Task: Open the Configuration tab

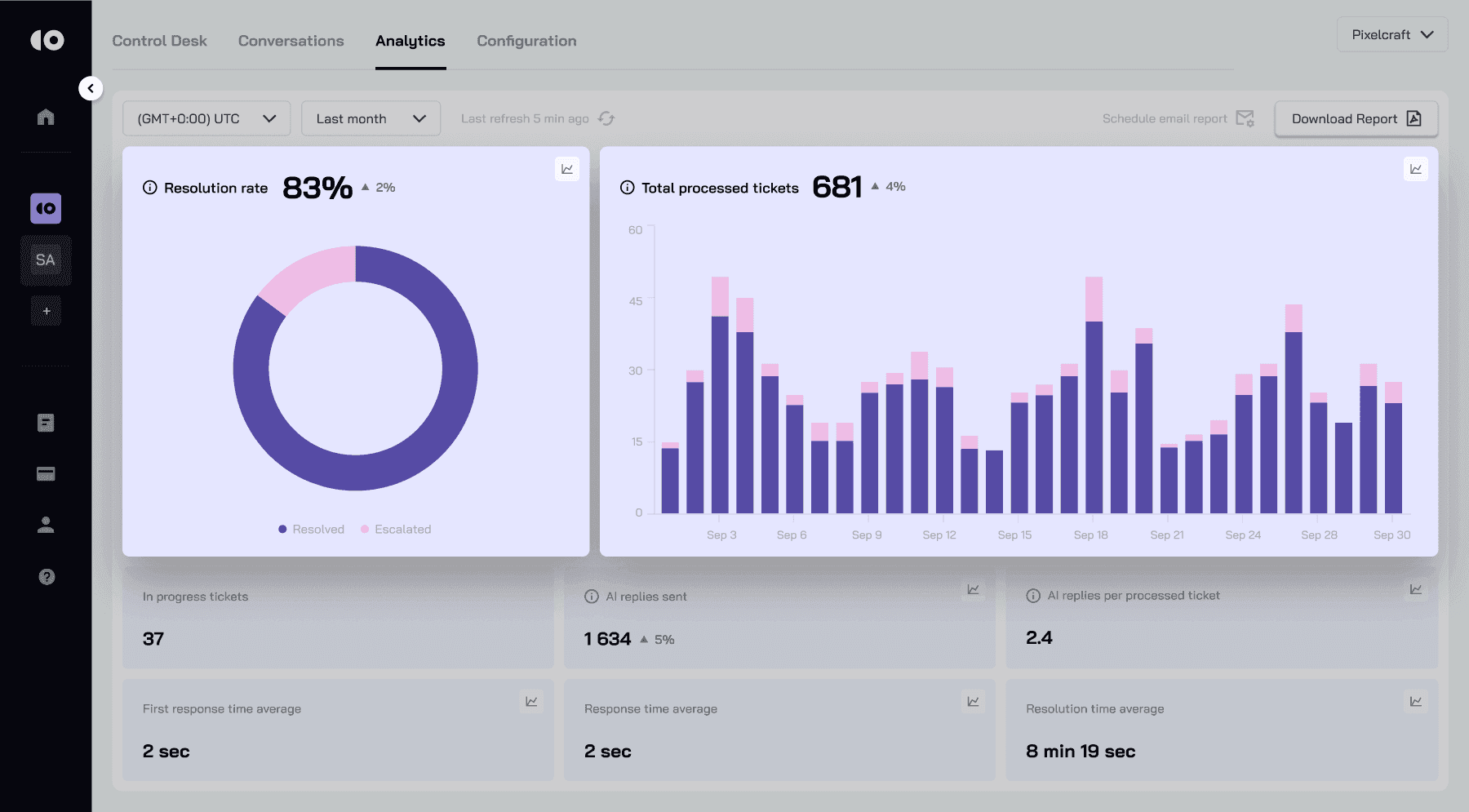Action: [x=526, y=41]
